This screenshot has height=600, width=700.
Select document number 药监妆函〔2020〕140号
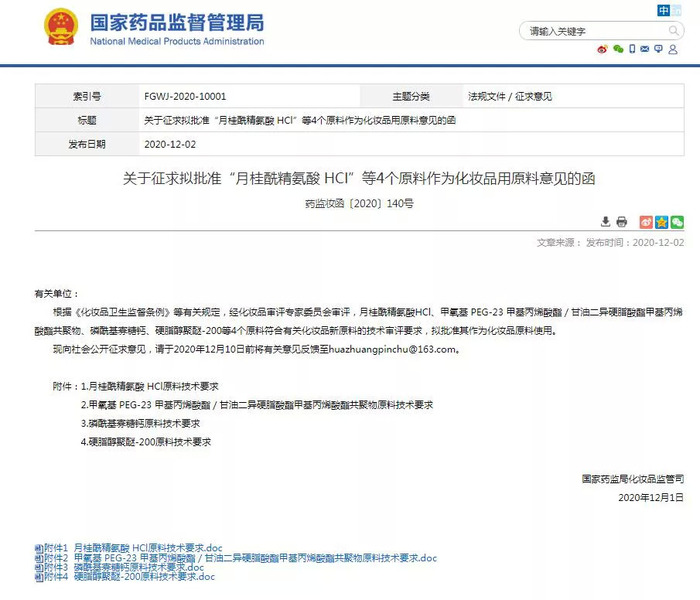(x=359, y=204)
